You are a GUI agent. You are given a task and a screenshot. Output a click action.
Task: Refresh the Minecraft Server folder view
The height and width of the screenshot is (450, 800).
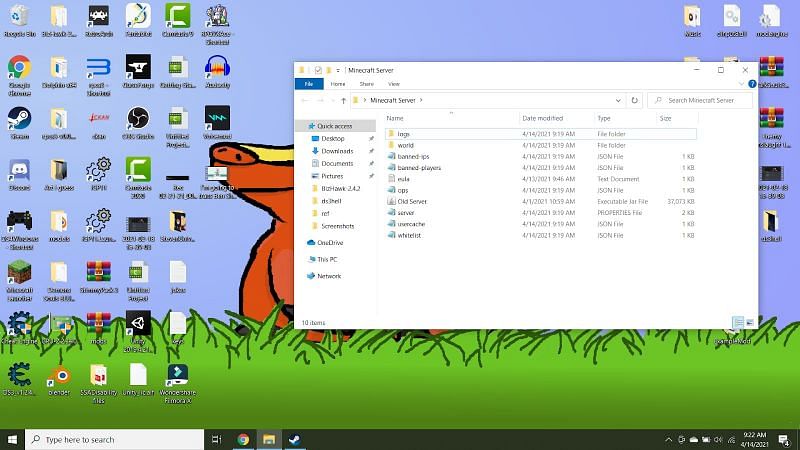[634, 101]
